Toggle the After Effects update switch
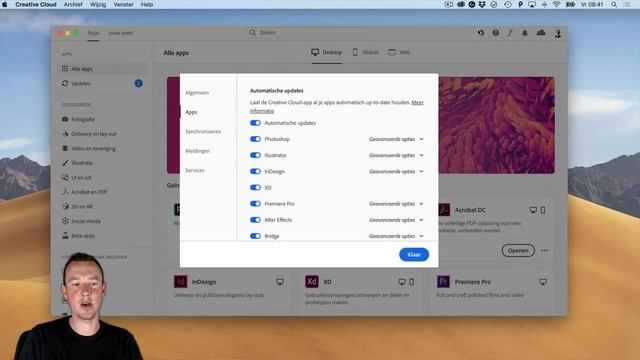Image resolution: width=640 pixels, height=360 pixels. 255,220
